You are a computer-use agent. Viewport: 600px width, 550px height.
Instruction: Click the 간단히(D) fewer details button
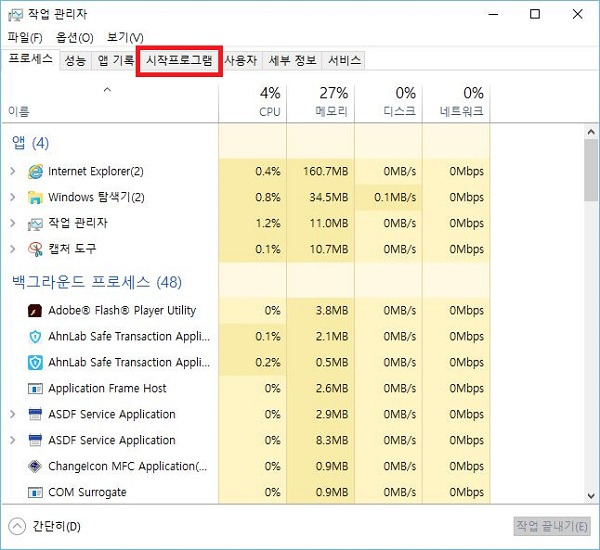(x=45, y=527)
